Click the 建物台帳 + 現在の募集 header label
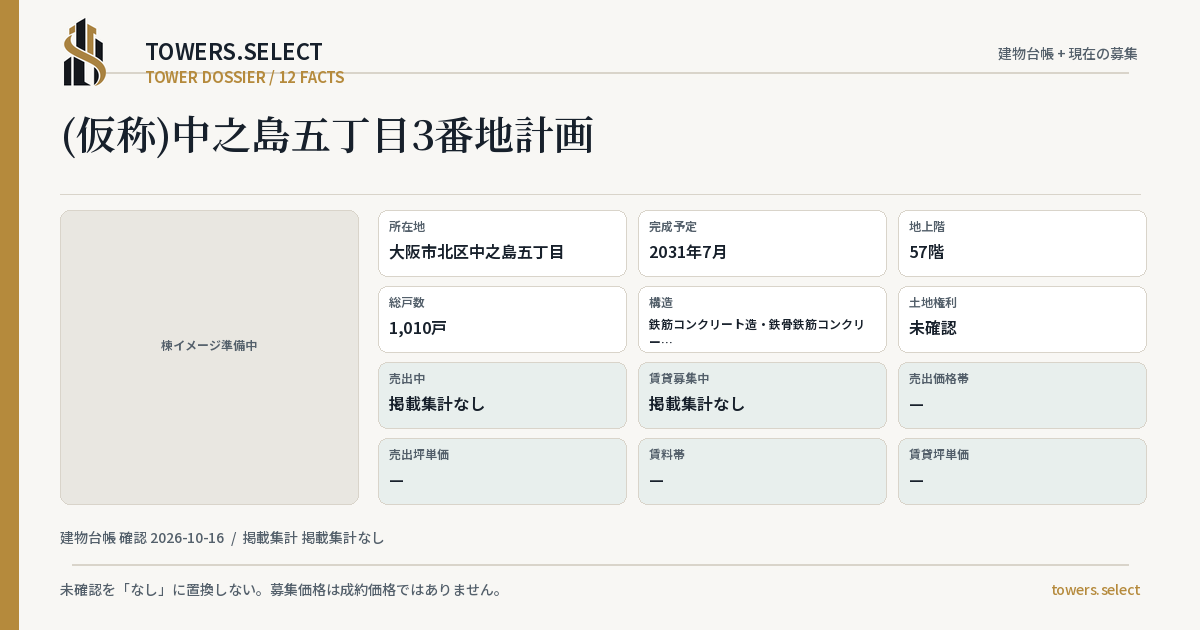 (x=1068, y=53)
